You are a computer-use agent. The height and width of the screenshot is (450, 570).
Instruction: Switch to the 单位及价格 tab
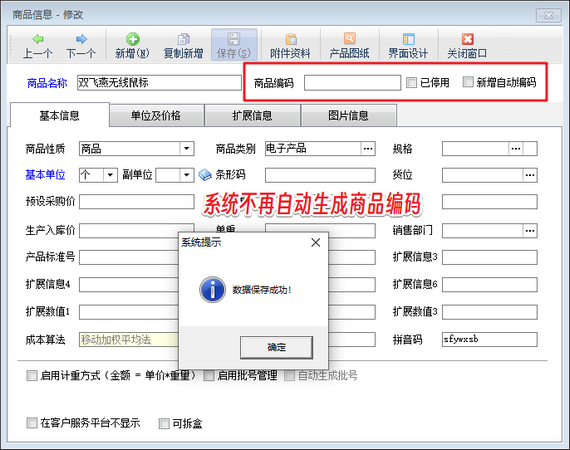[156, 116]
